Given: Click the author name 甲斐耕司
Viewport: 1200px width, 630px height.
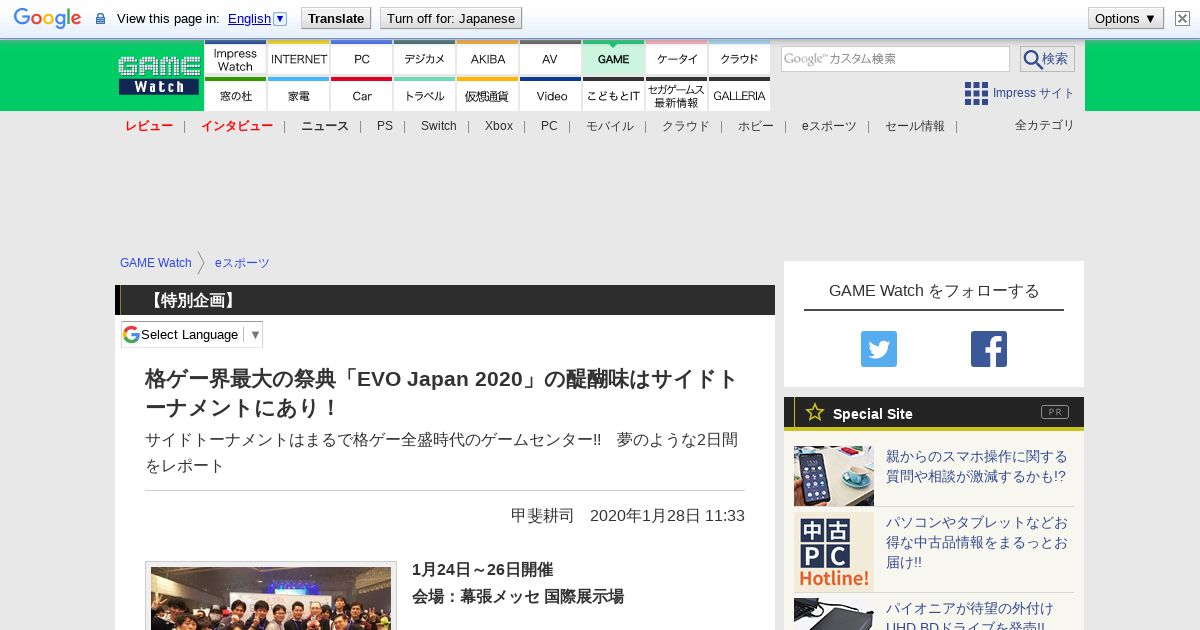Looking at the screenshot, I should tap(542, 516).
